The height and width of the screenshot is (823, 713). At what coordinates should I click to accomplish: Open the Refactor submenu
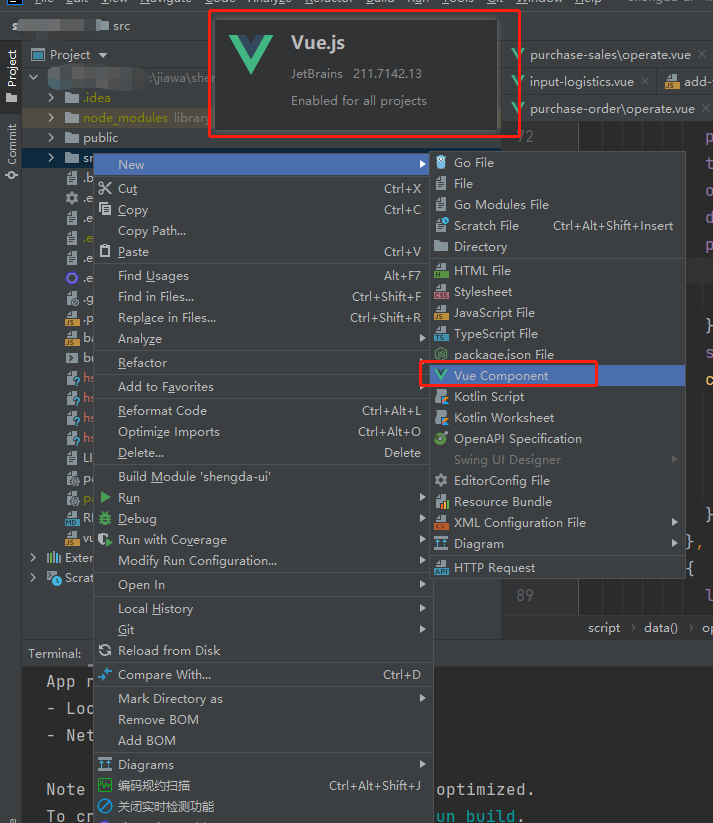pyautogui.click(x=263, y=363)
